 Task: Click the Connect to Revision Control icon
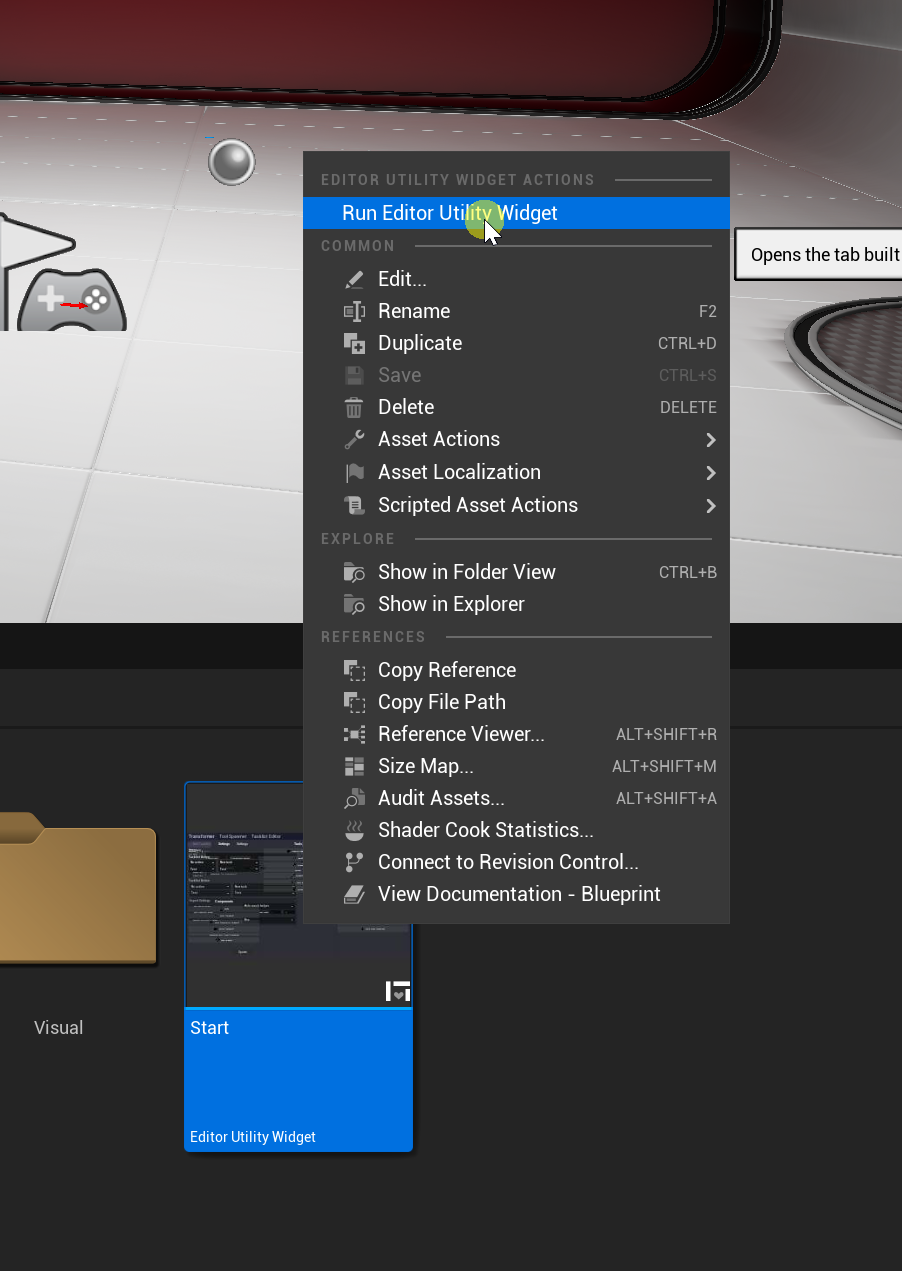tap(354, 863)
